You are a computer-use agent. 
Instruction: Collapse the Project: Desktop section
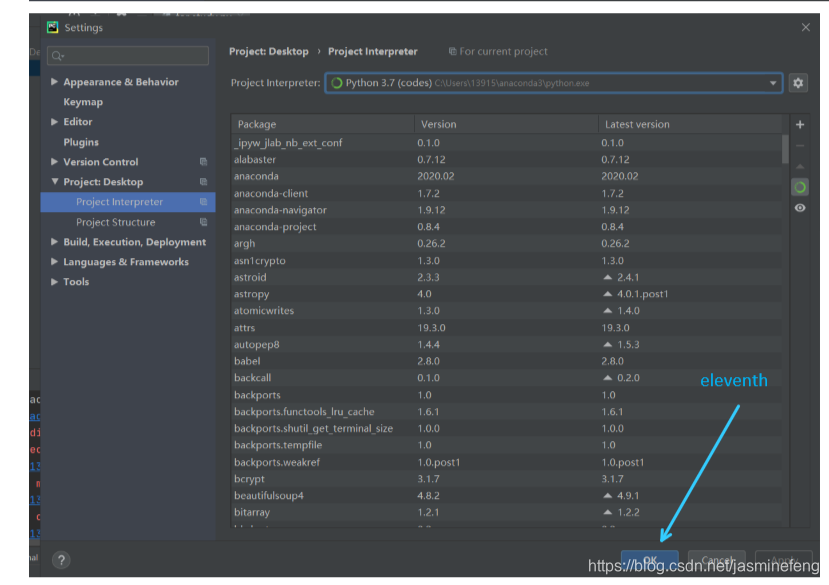point(54,181)
